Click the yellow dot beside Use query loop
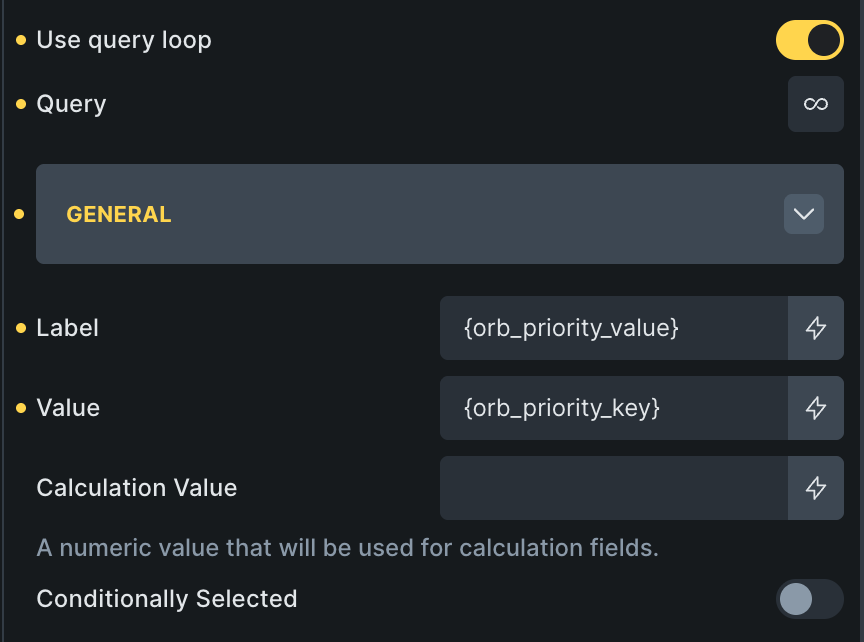The width and height of the screenshot is (864, 642). point(21,41)
